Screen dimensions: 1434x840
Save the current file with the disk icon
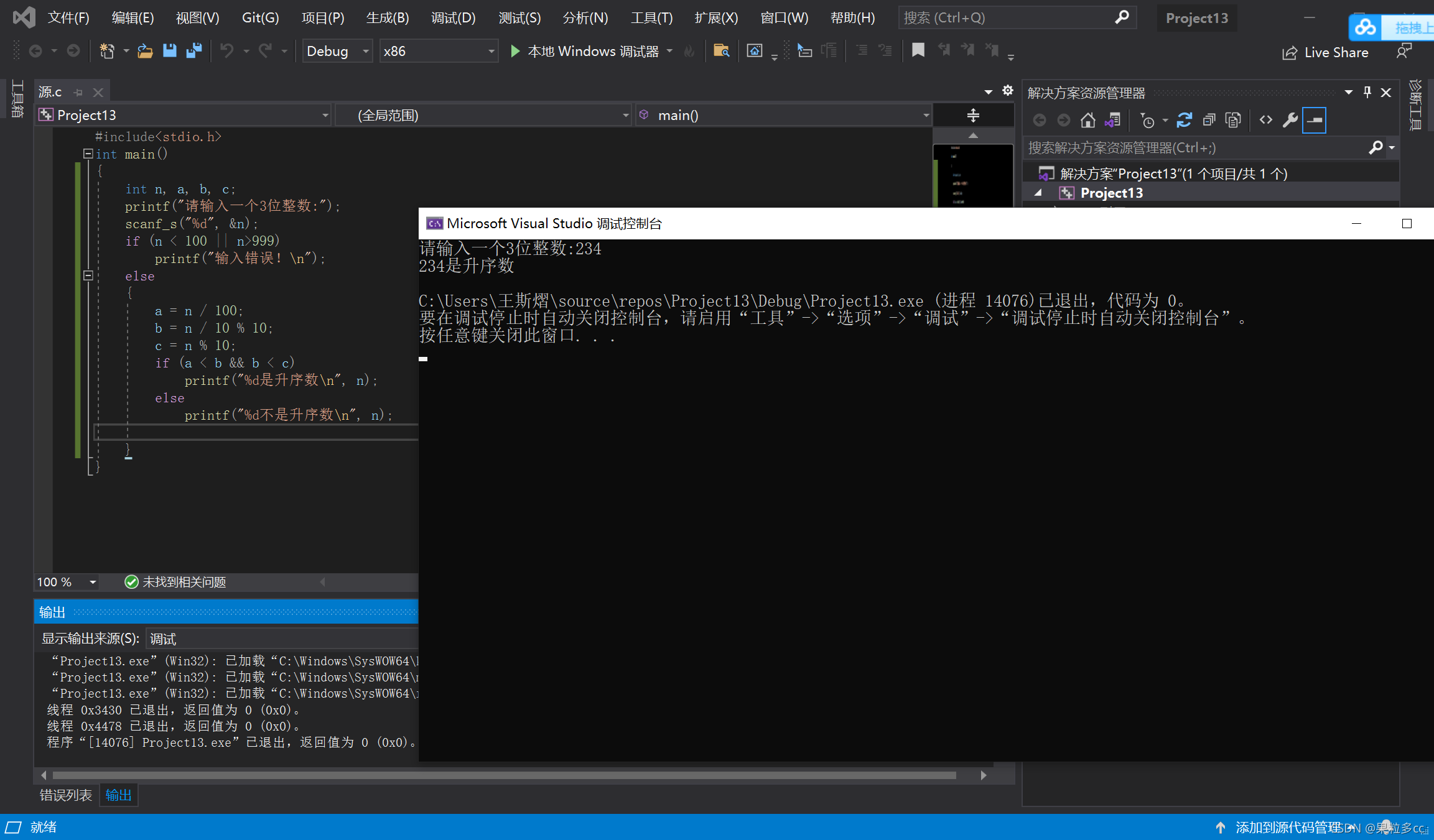[169, 51]
